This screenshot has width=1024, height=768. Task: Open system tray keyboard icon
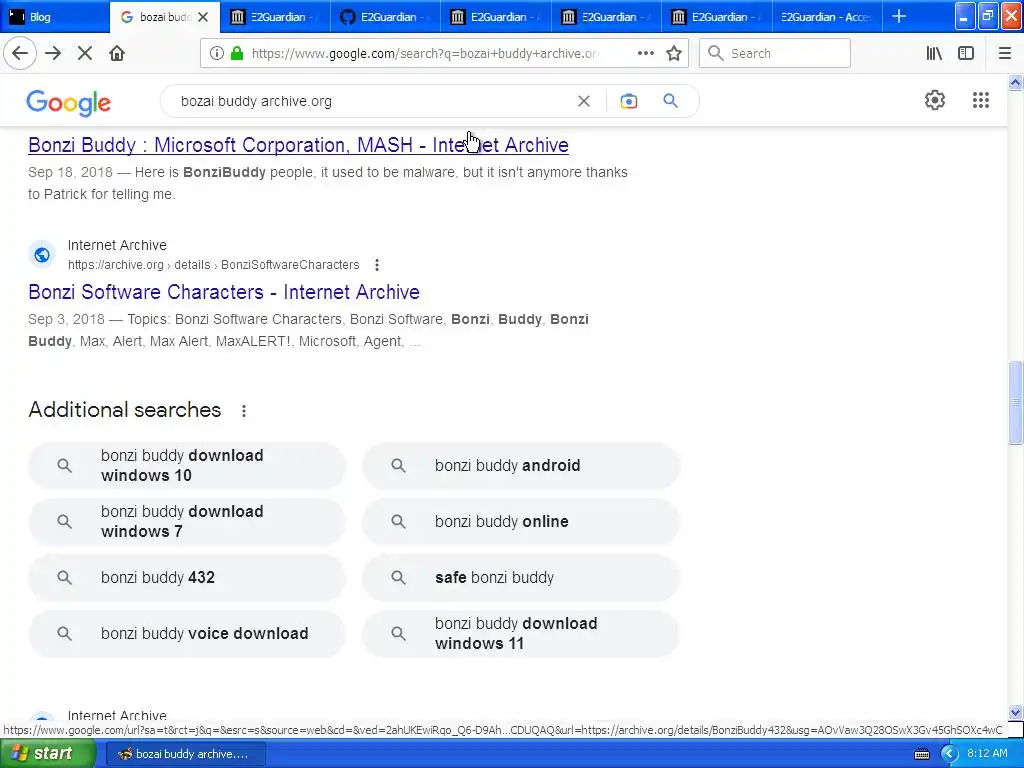(921, 754)
